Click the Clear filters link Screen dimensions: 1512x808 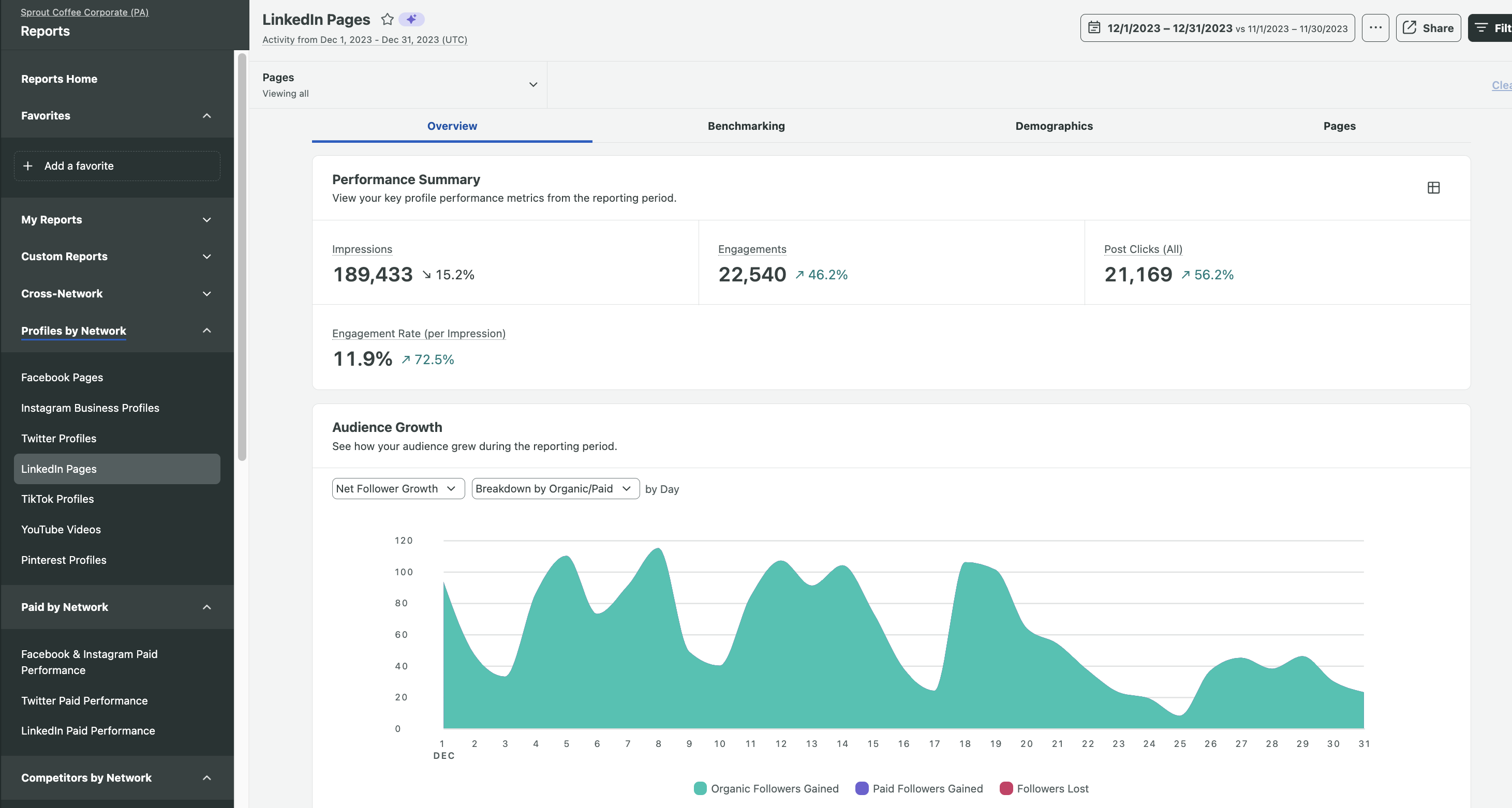point(1502,85)
